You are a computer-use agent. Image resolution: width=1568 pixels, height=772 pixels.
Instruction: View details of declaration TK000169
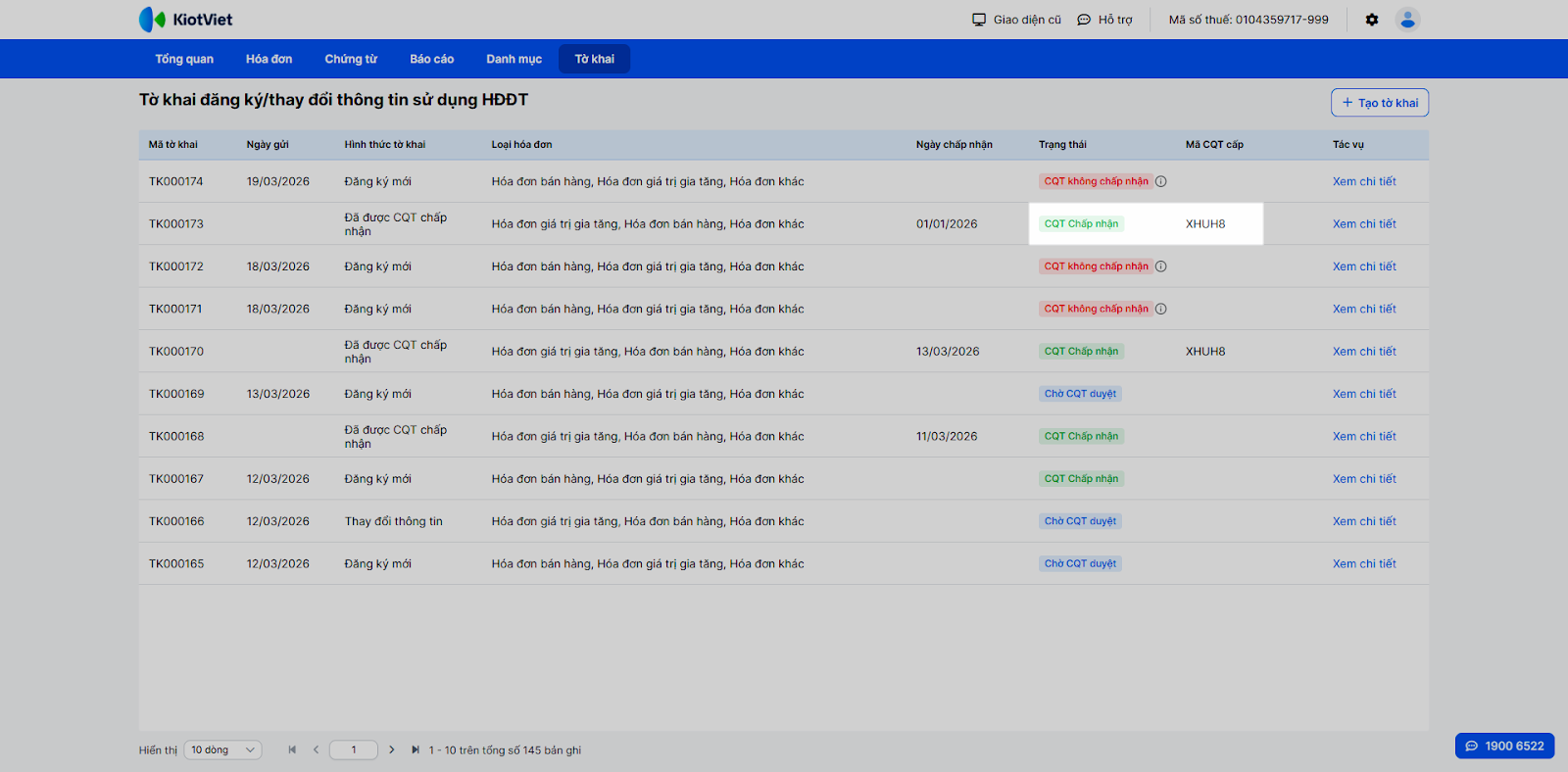pyautogui.click(x=1364, y=394)
